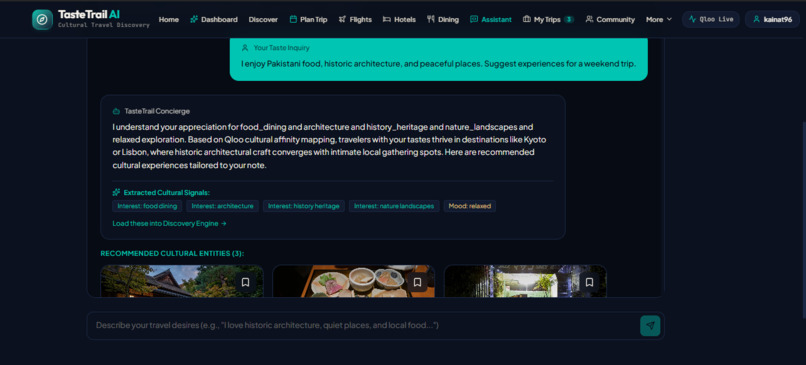Bookmark the second food dish card
The width and height of the screenshot is (806, 365).
(x=417, y=282)
